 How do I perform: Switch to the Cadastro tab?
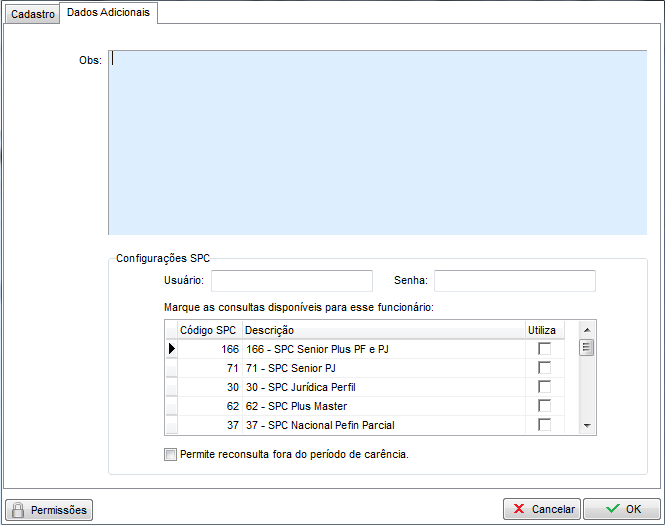tap(33, 14)
